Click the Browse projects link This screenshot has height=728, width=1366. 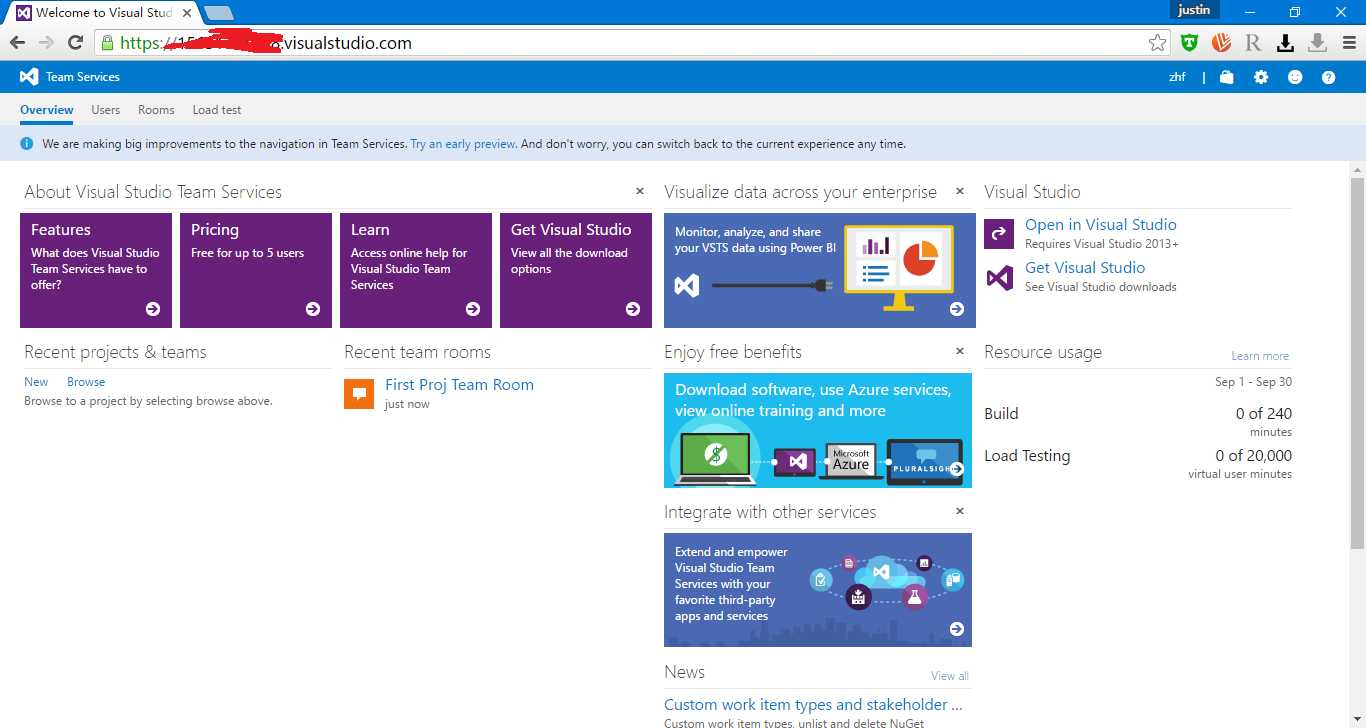tap(86, 382)
